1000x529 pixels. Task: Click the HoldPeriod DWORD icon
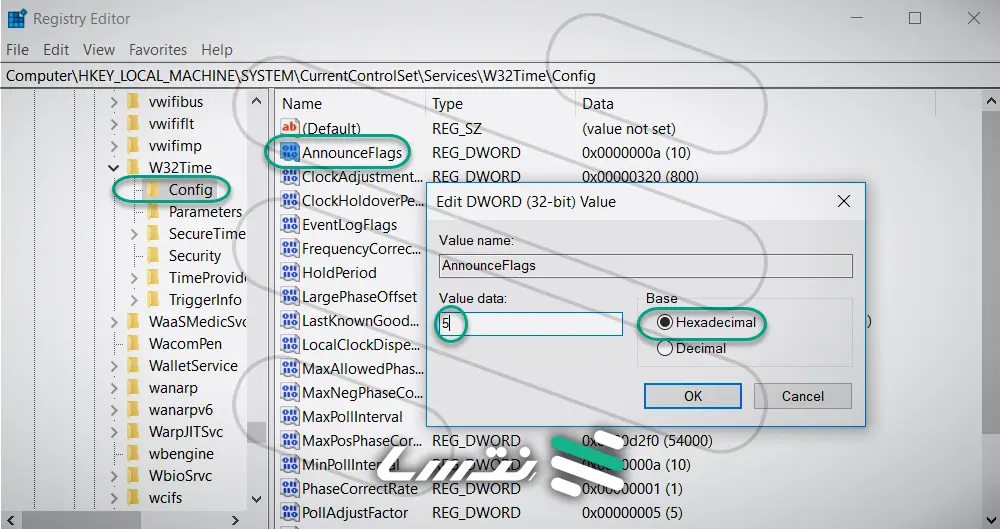click(290, 272)
